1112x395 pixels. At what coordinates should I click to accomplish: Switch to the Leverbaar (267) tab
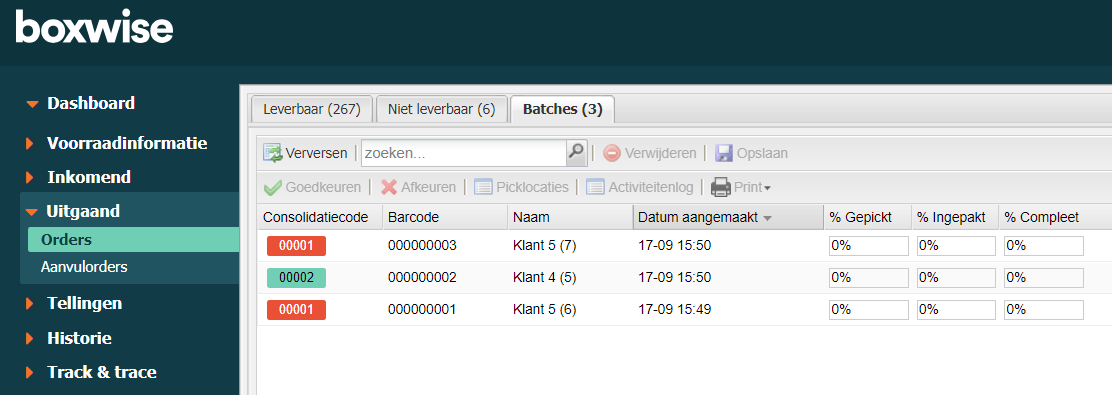tap(312, 110)
